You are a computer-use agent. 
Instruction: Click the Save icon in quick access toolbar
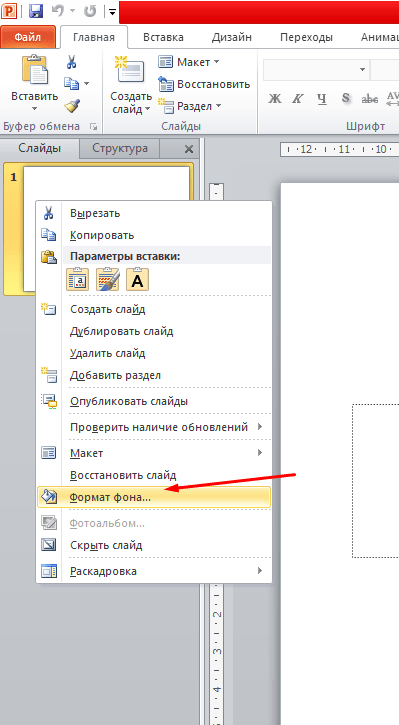click(x=36, y=11)
